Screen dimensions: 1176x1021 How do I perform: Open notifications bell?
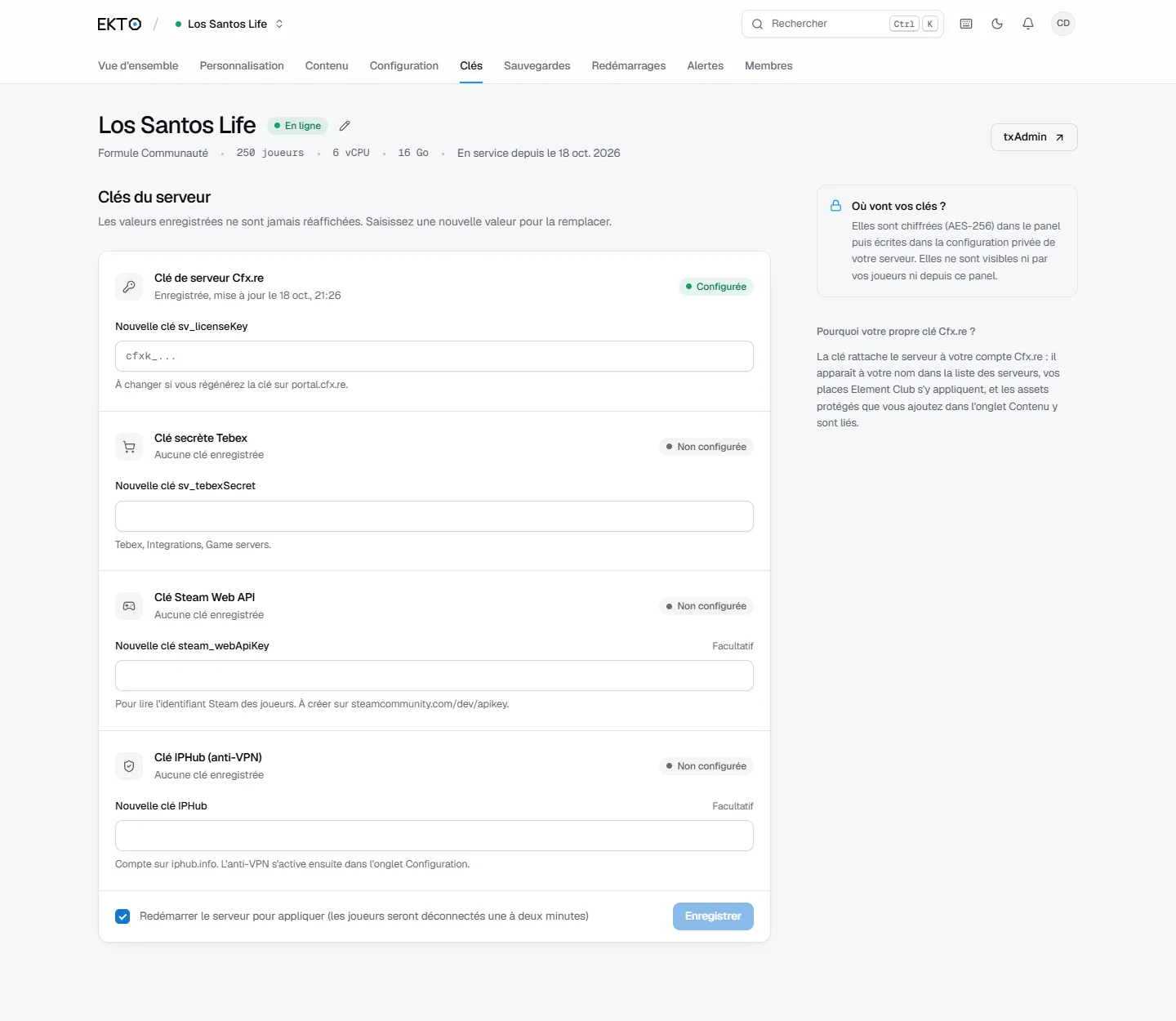tap(1028, 24)
